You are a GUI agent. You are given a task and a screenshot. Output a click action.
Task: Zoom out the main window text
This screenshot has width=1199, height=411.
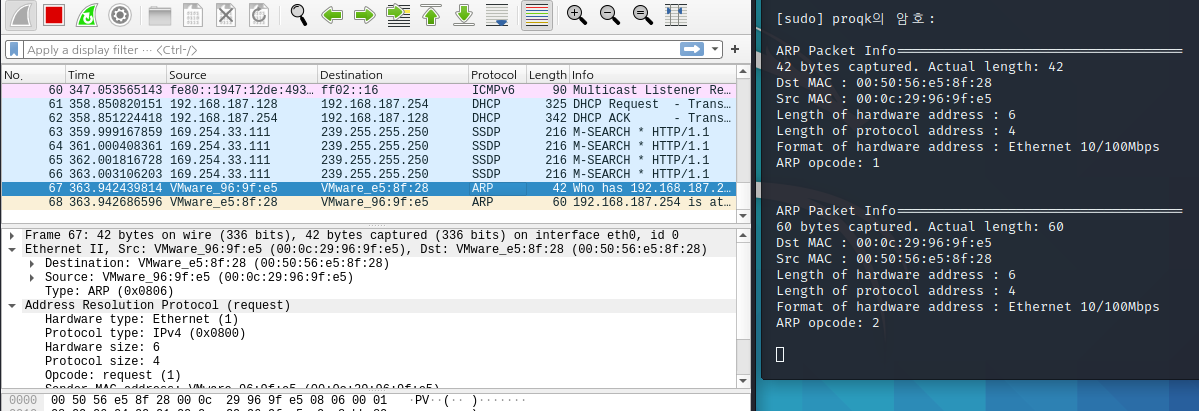tap(609, 15)
